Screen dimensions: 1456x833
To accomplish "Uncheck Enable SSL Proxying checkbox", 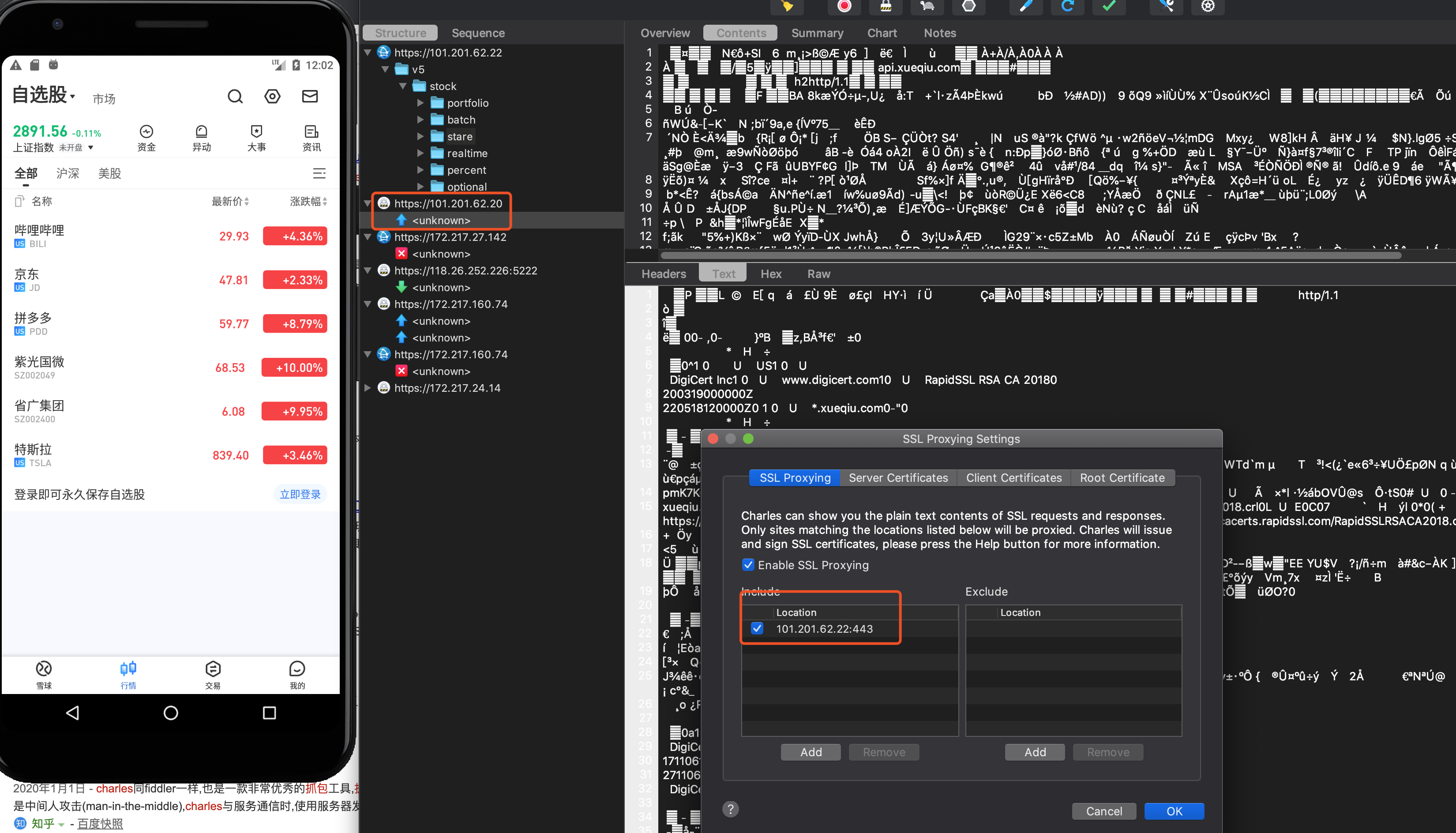I will (748, 565).
